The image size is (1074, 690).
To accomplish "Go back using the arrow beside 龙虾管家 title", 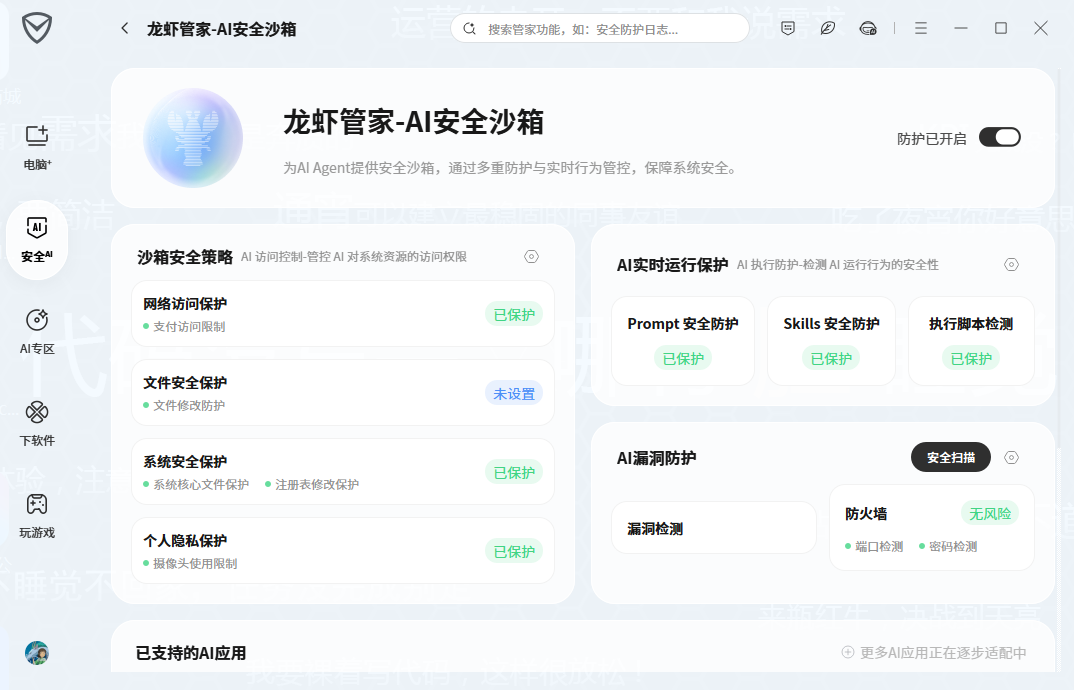I will click(x=125, y=28).
